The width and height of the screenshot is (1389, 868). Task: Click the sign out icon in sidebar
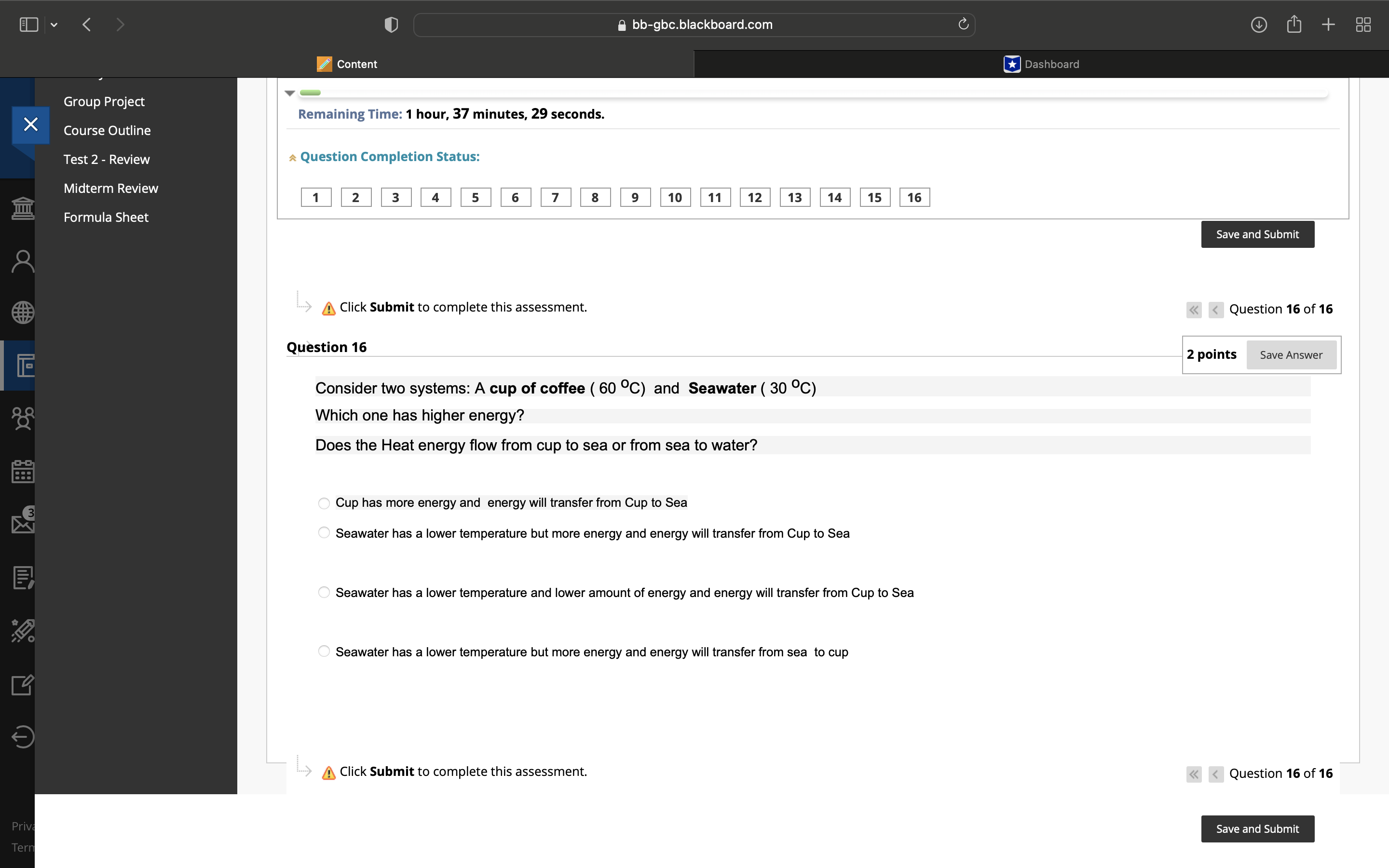tap(22, 736)
